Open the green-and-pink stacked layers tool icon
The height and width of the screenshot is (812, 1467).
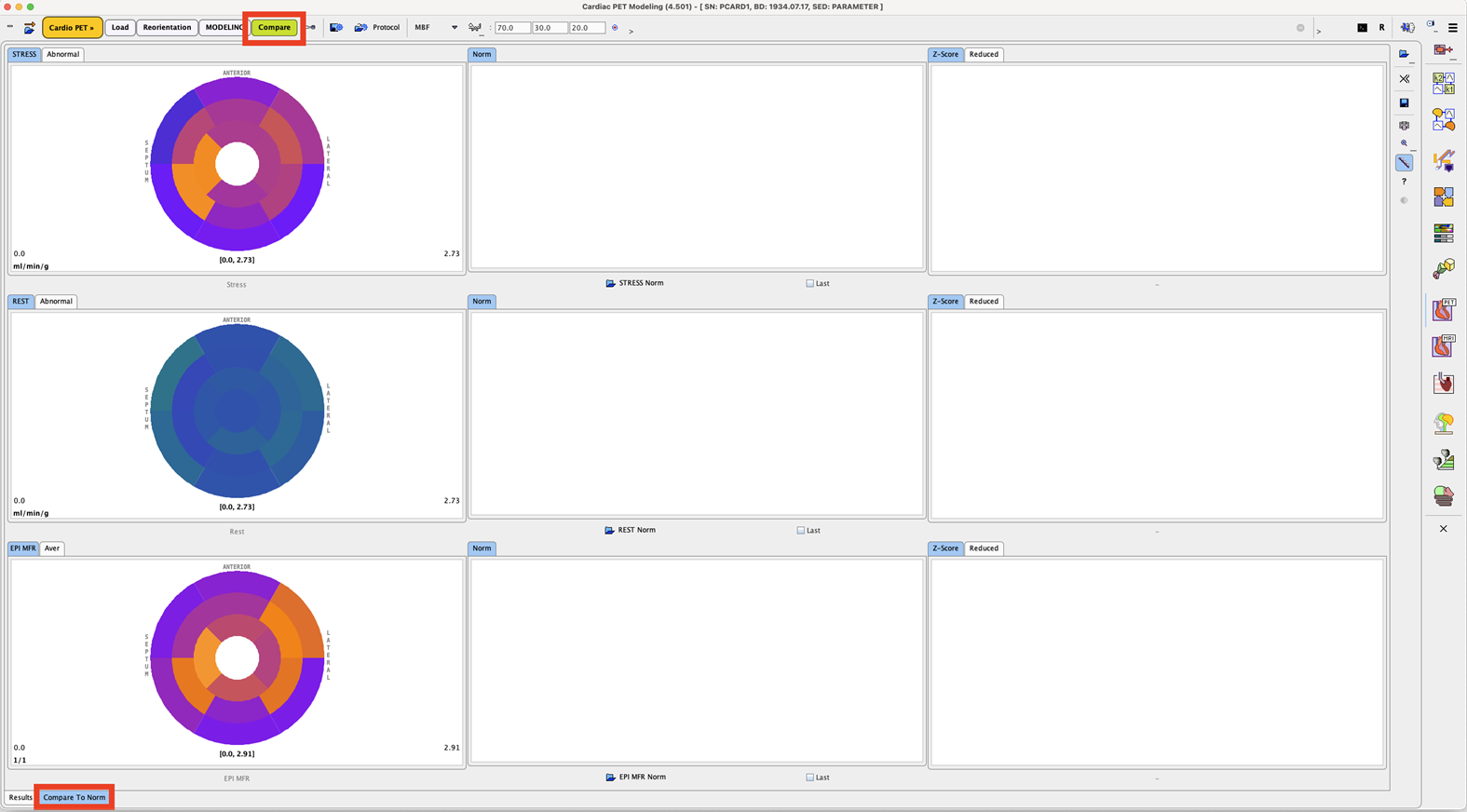point(1444,495)
